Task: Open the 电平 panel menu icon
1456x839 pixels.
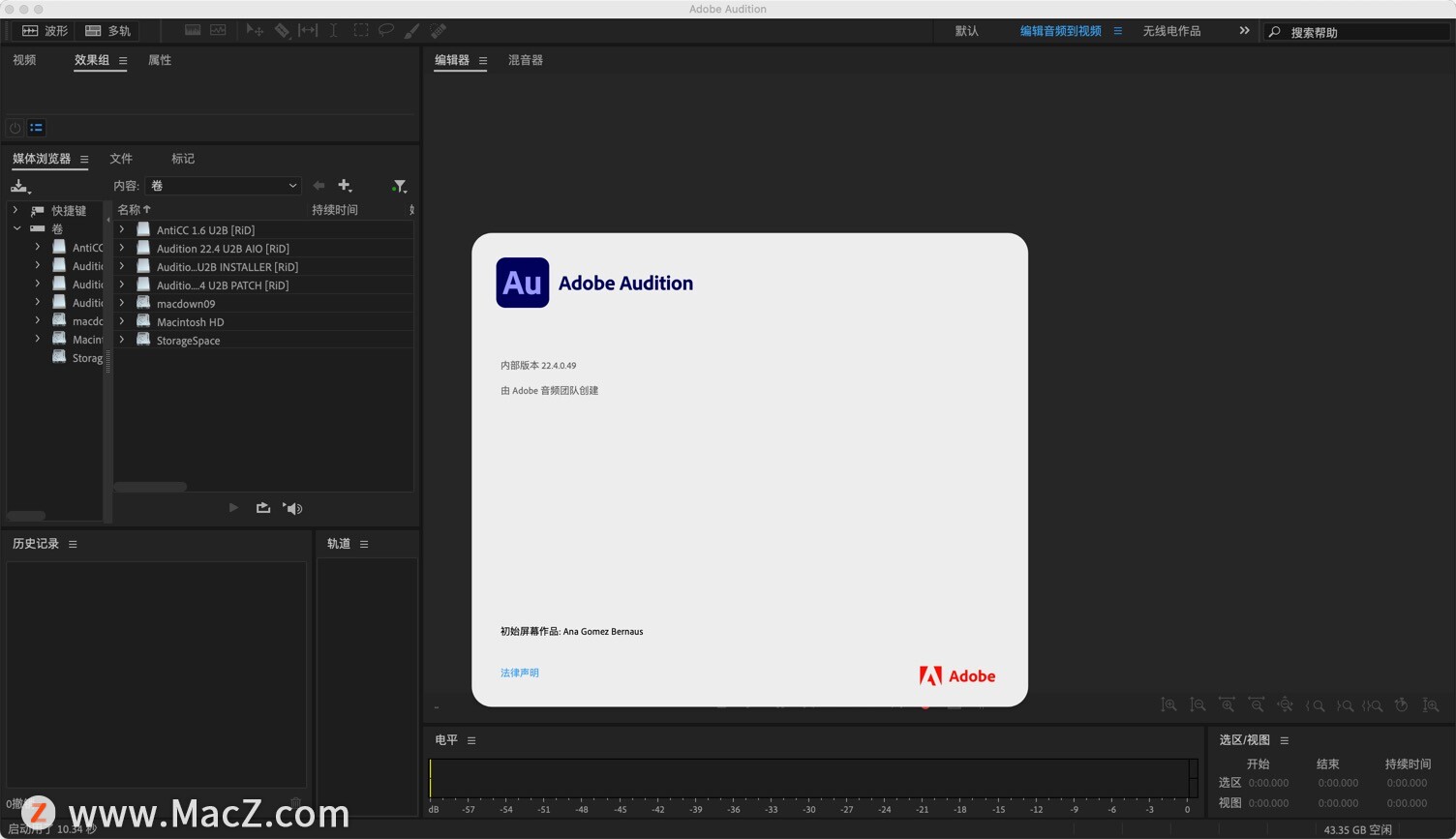Action: (471, 740)
